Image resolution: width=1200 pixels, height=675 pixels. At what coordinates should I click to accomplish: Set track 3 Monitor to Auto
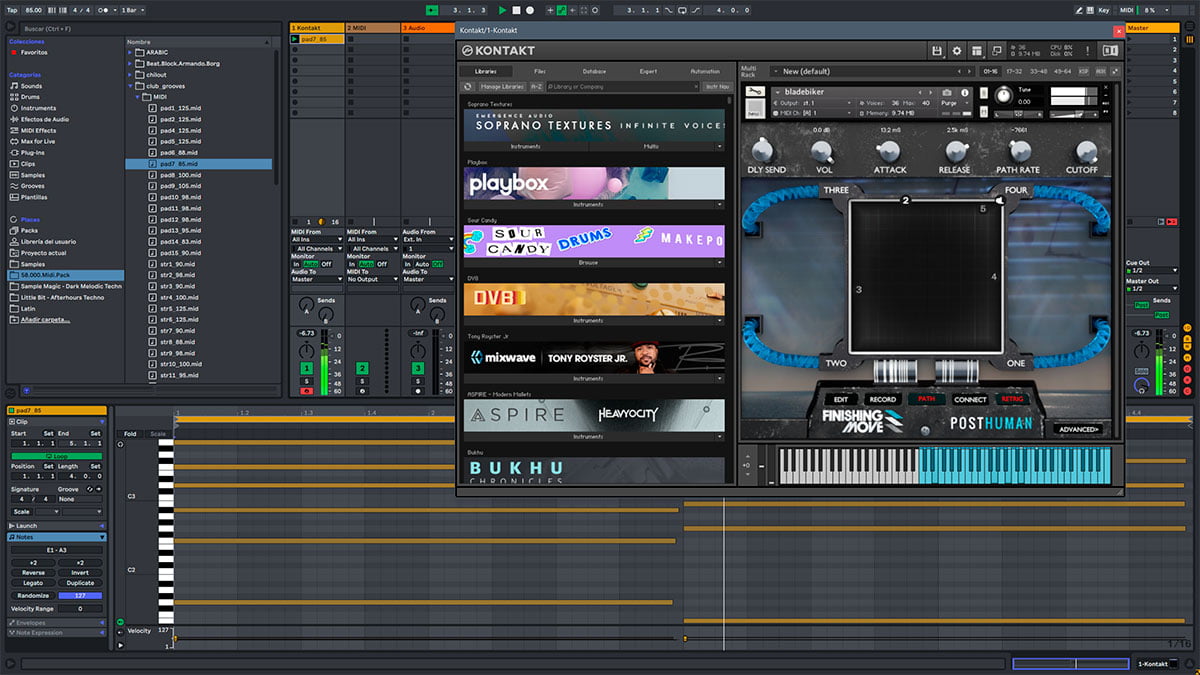pyautogui.click(x=422, y=264)
